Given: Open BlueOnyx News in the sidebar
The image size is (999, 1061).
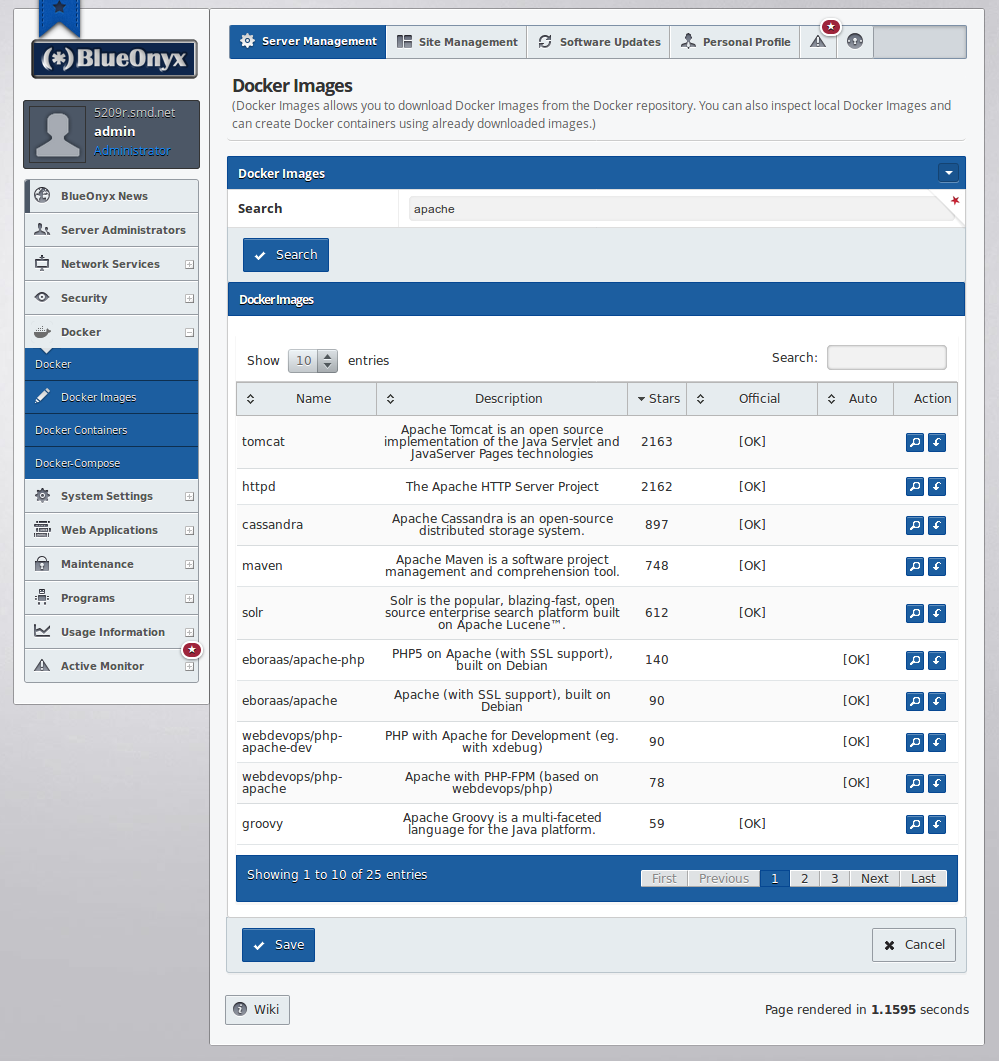Looking at the screenshot, I should point(112,196).
